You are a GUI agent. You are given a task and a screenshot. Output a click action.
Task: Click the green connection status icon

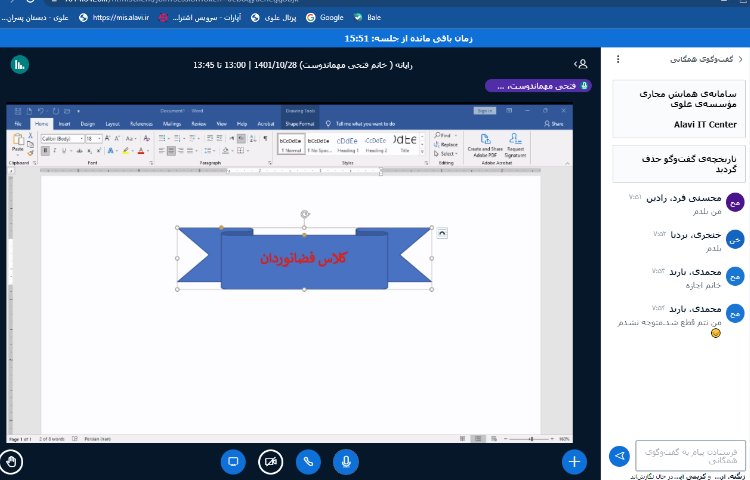tap(18, 64)
